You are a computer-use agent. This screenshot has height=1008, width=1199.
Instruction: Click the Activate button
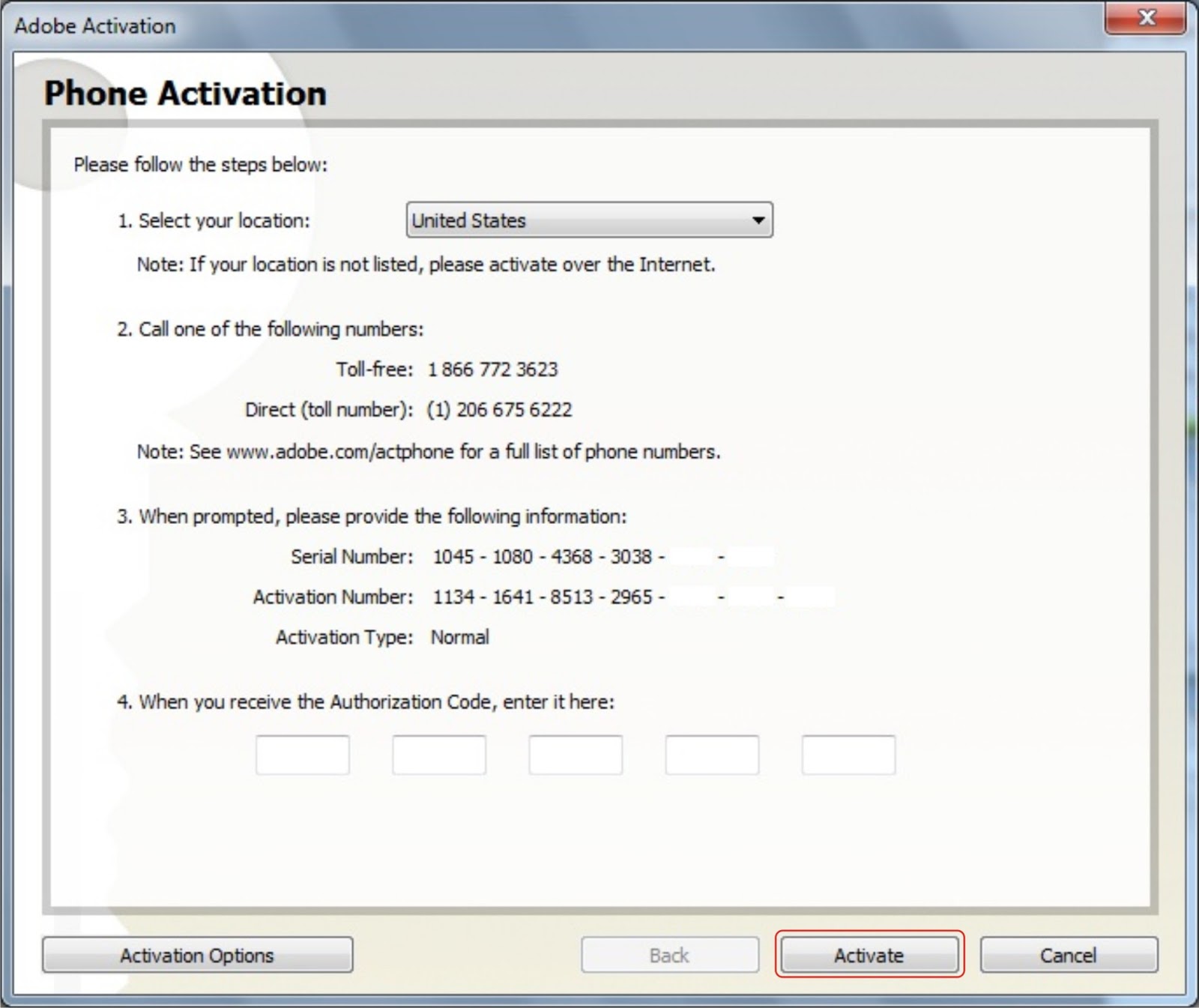tap(869, 955)
